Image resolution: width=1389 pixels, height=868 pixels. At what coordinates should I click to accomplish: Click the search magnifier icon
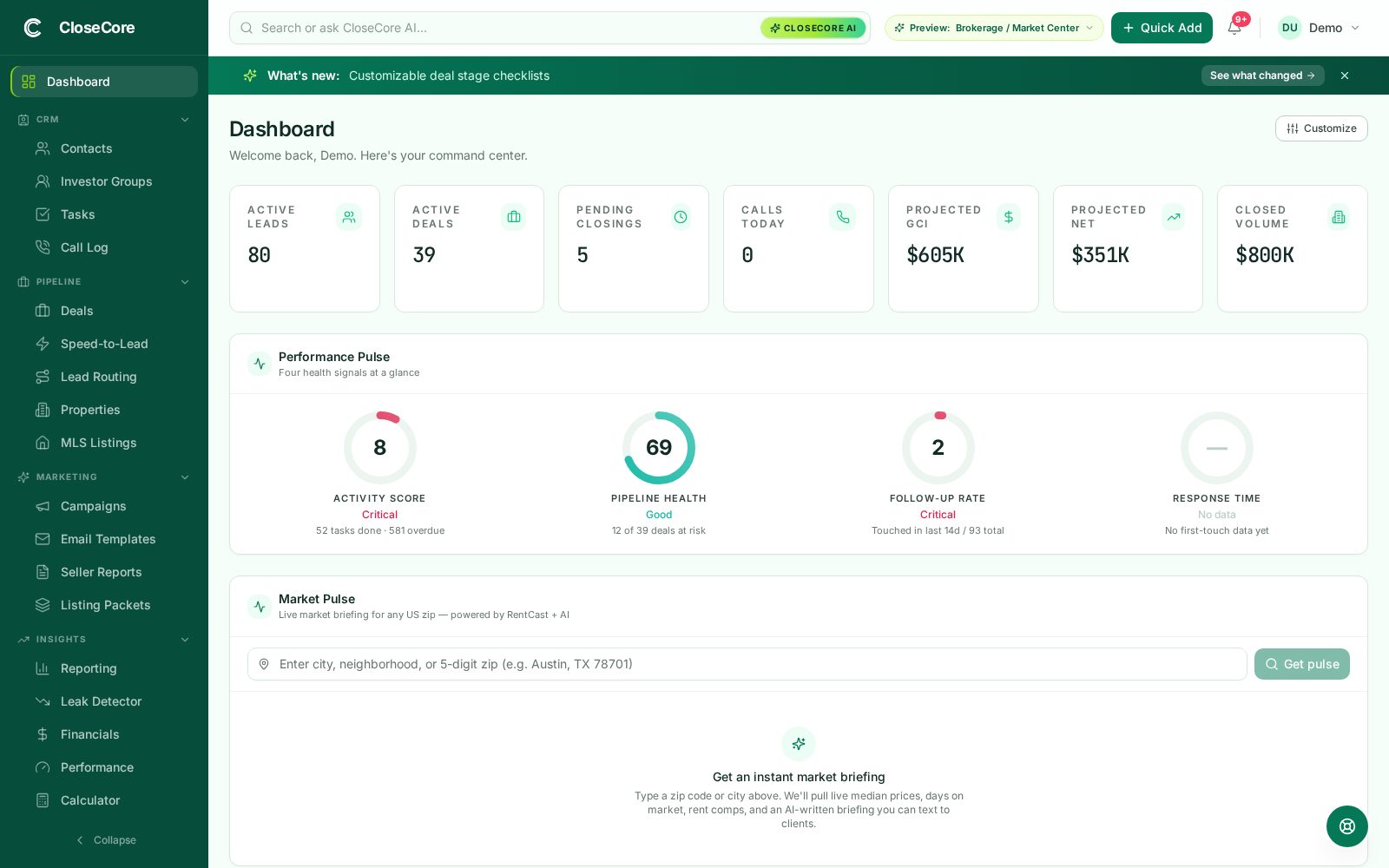pyautogui.click(x=247, y=28)
